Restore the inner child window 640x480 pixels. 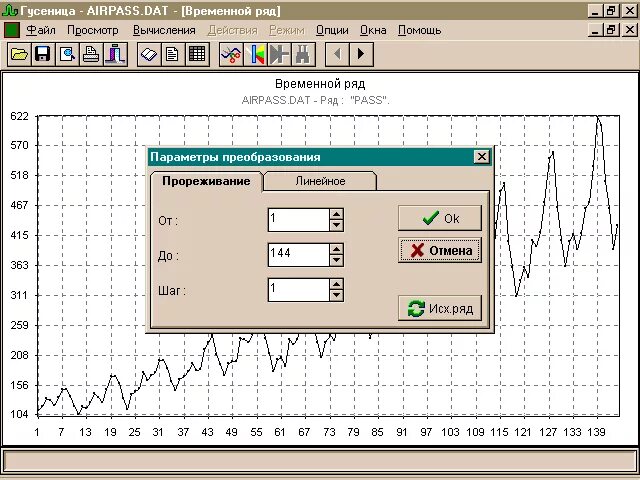[x=611, y=30]
